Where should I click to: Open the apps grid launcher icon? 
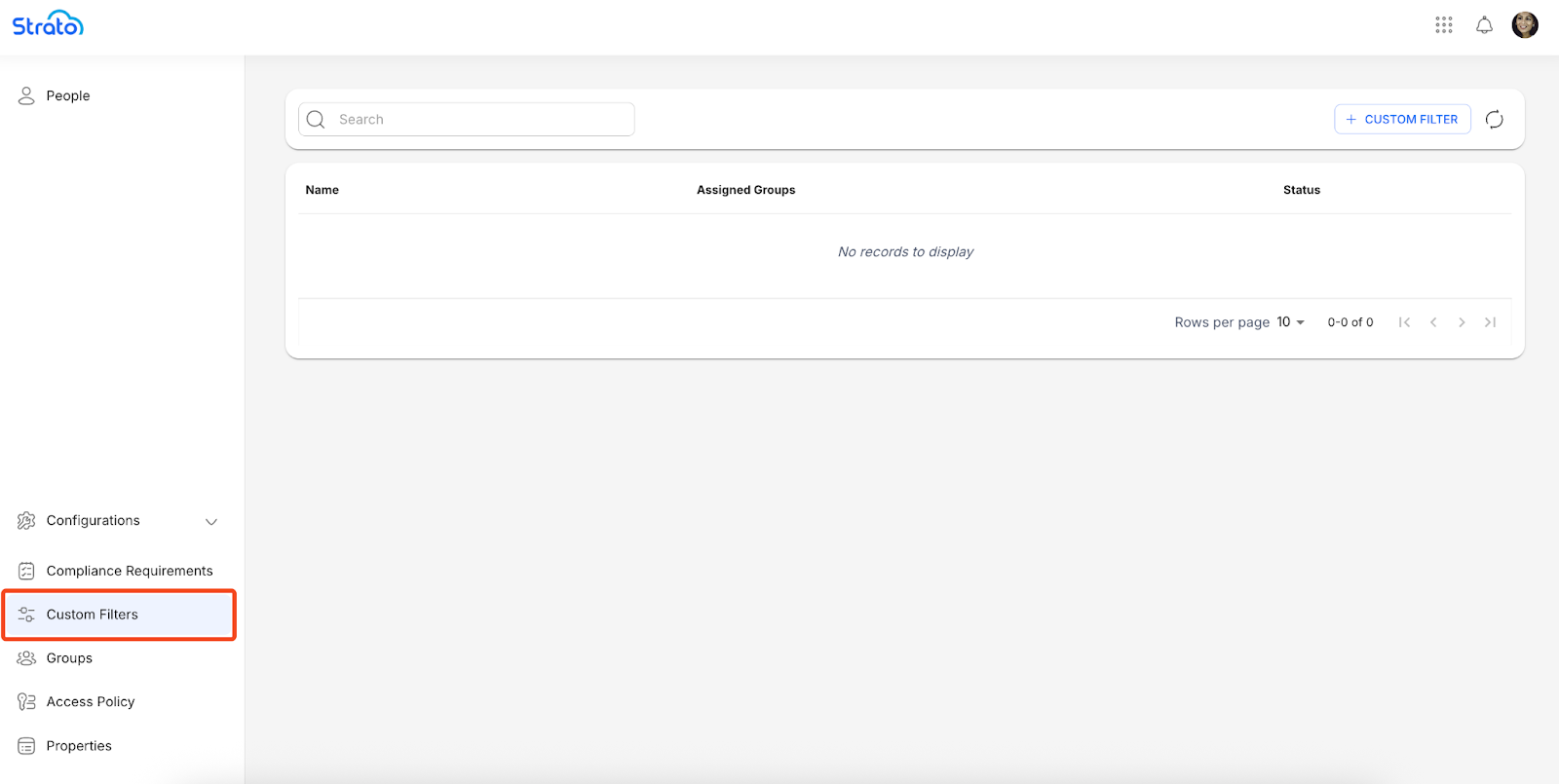point(1443,25)
